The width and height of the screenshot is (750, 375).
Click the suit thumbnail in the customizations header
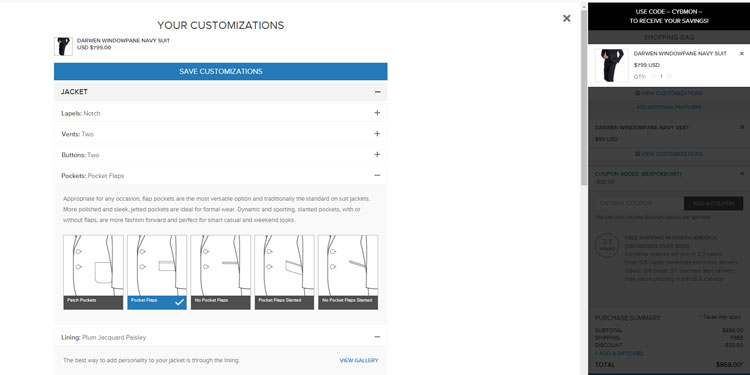click(63, 46)
